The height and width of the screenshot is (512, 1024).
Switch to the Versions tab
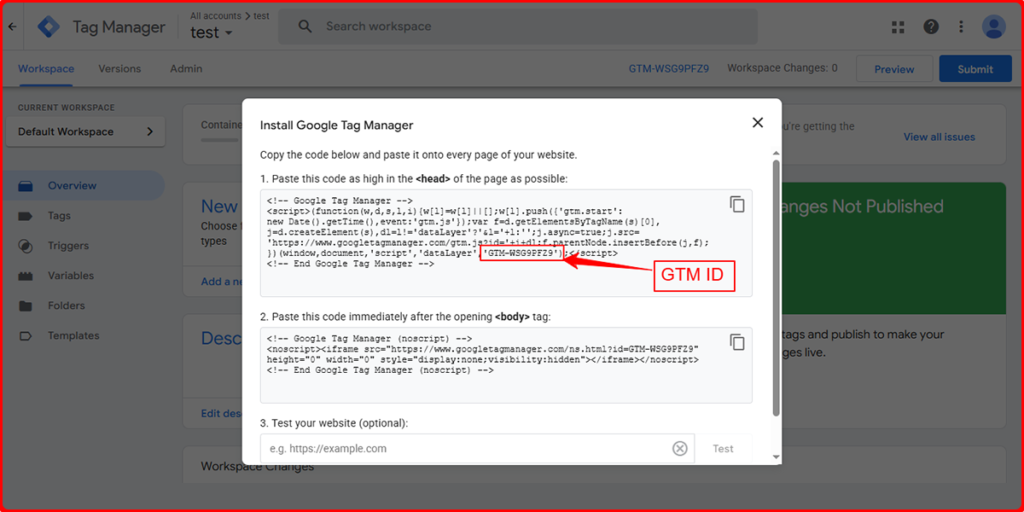(120, 69)
